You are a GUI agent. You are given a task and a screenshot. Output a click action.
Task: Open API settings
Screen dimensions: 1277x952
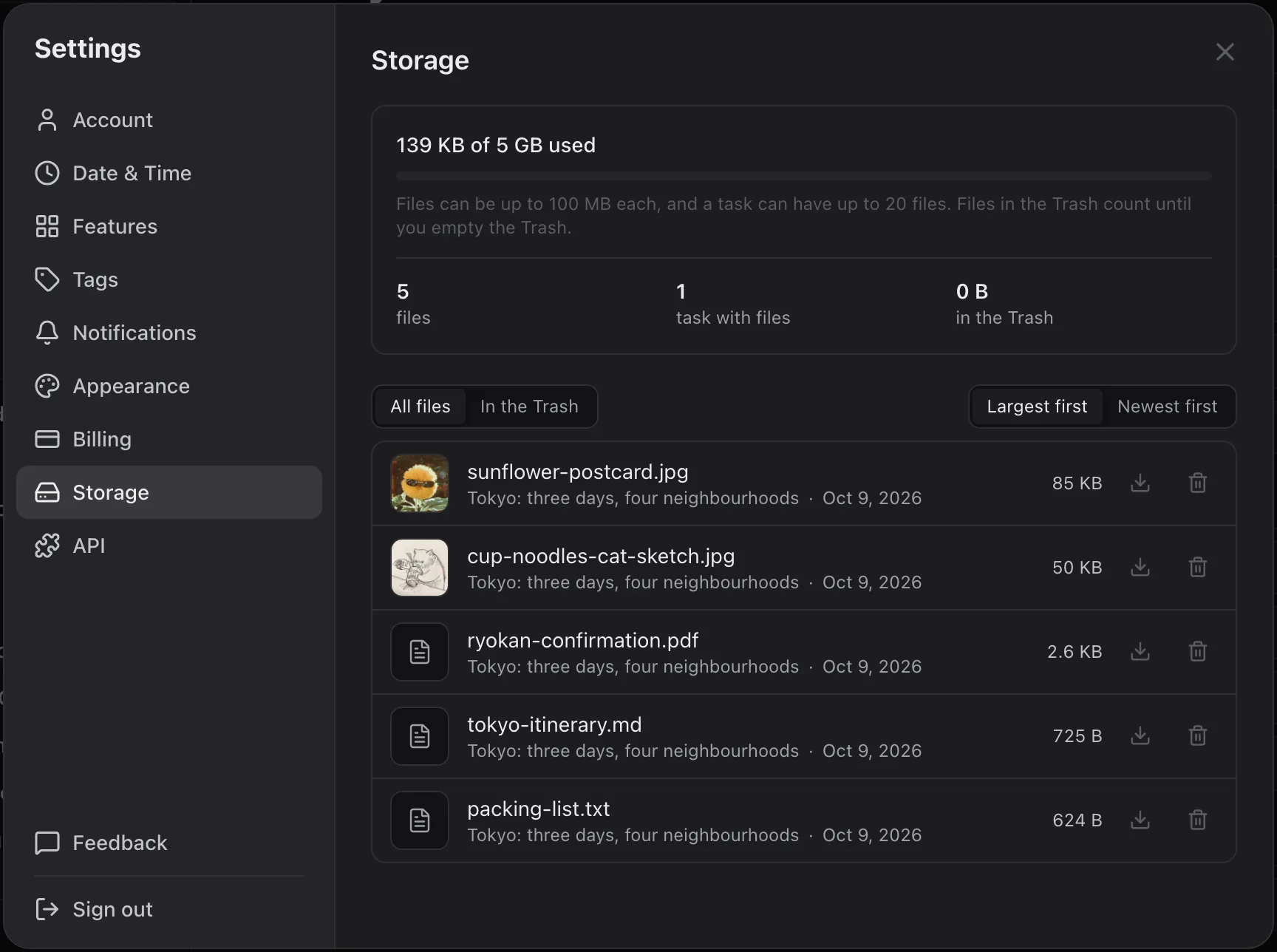coord(169,545)
